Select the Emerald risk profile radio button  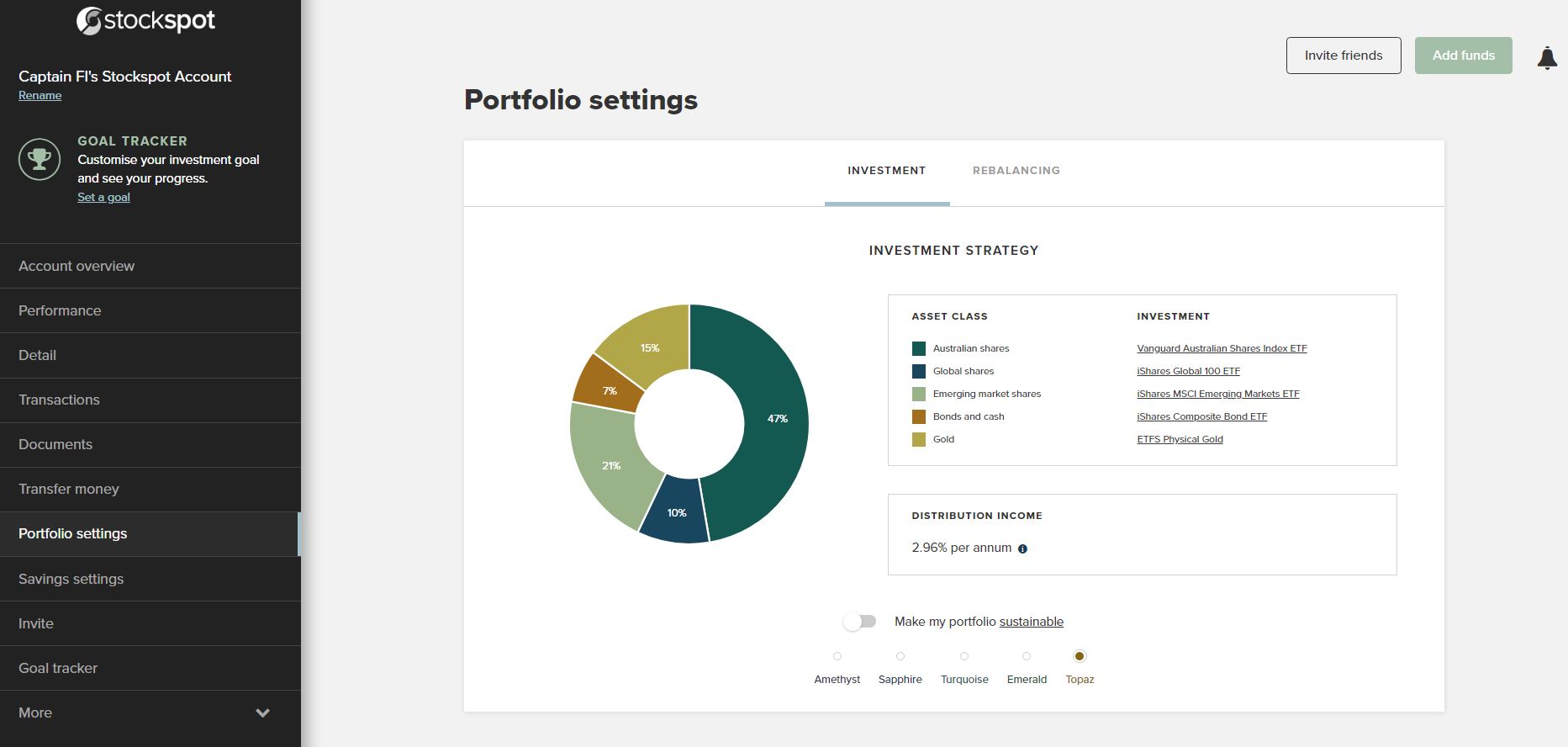1027,656
